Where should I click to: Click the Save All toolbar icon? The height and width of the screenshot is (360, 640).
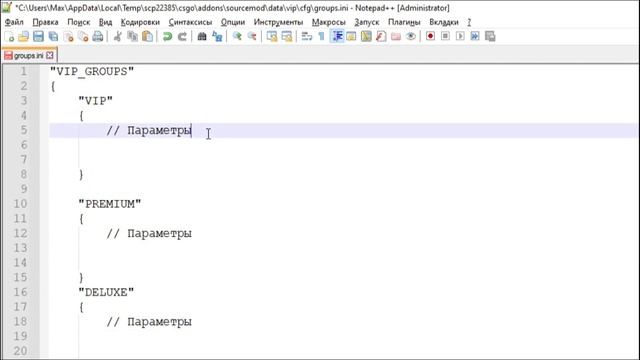[53, 37]
